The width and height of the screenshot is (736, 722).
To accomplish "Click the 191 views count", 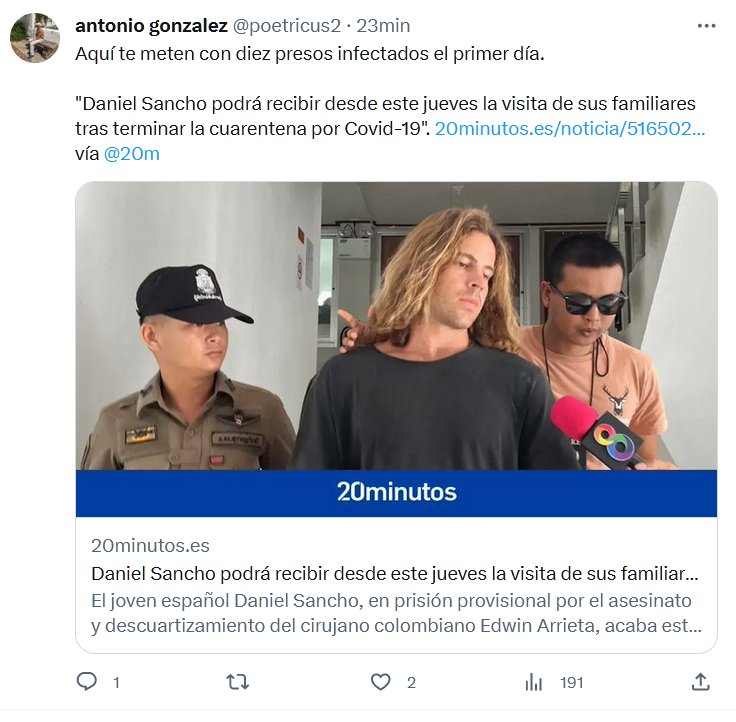I will (x=572, y=683).
